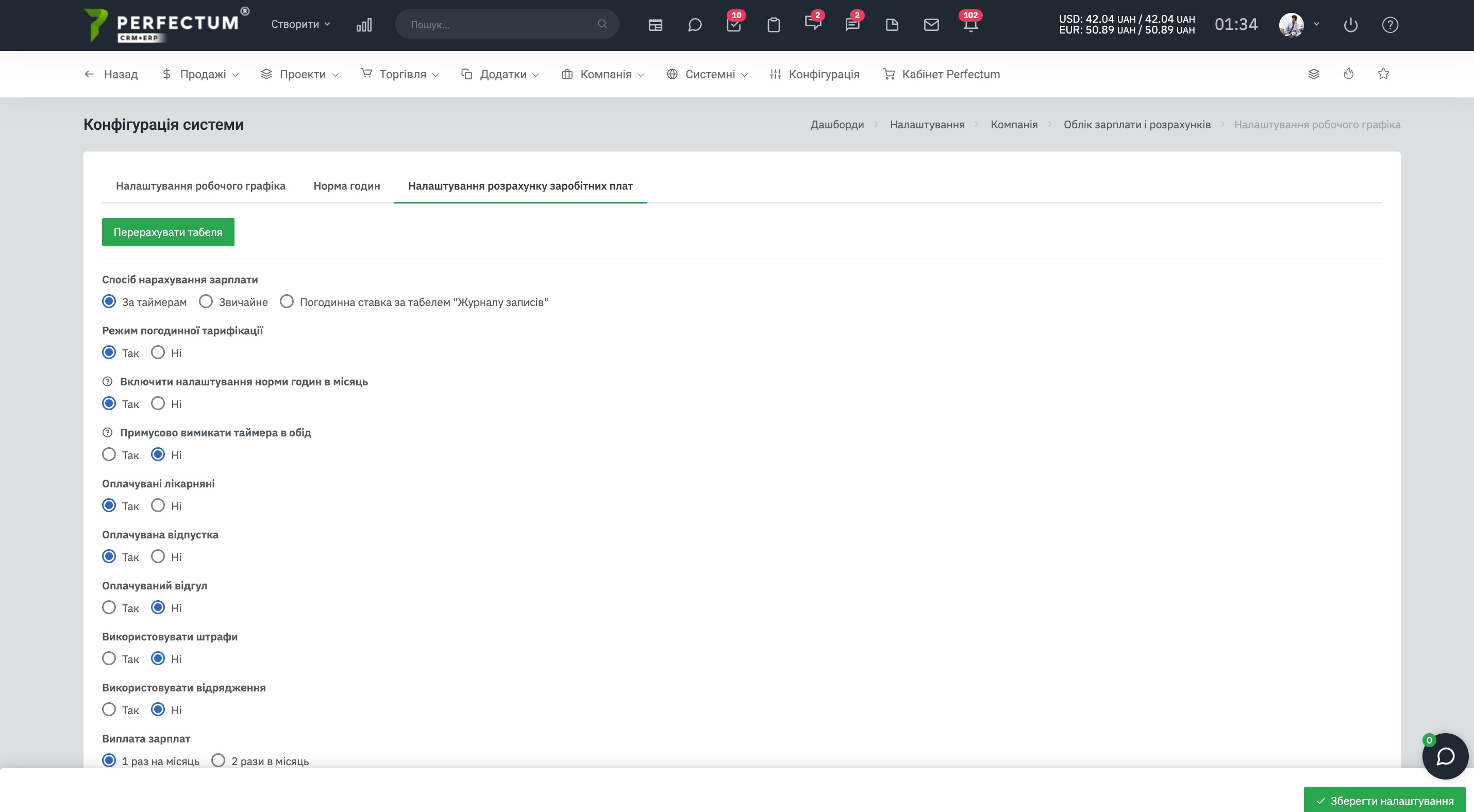Expand the 'Додатки' menu

[500, 74]
